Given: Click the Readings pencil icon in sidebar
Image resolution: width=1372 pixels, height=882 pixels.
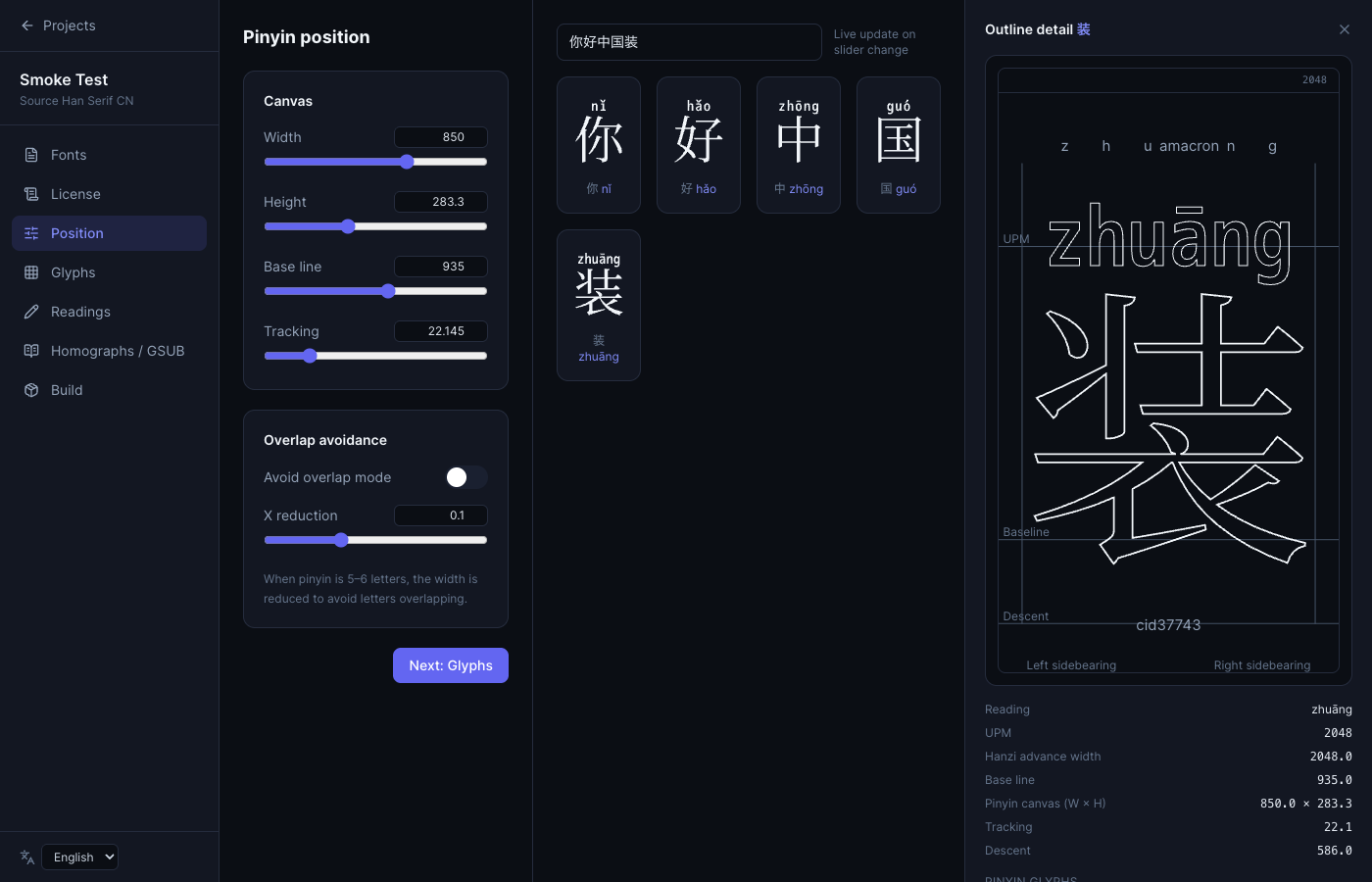Looking at the screenshot, I should 31,312.
